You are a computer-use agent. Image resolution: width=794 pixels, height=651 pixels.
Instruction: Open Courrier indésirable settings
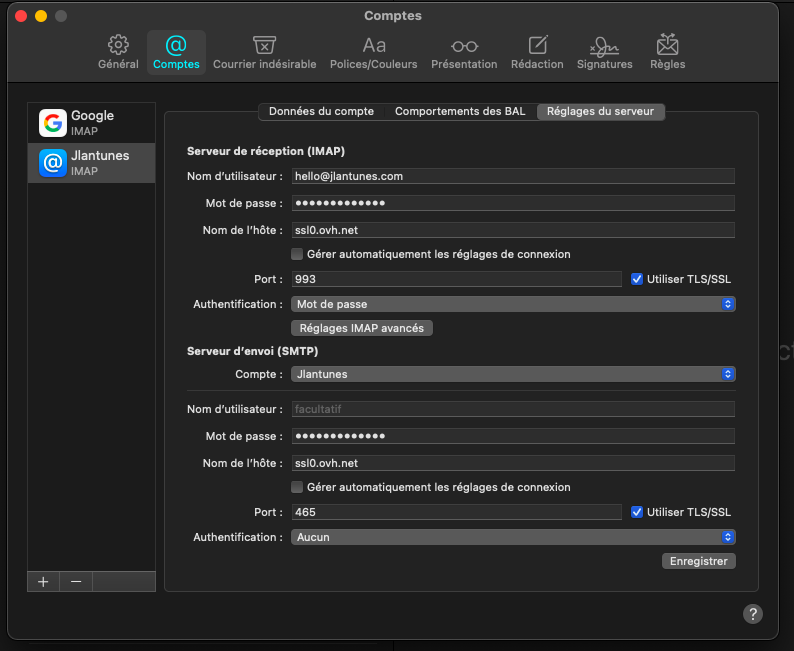(264, 52)
